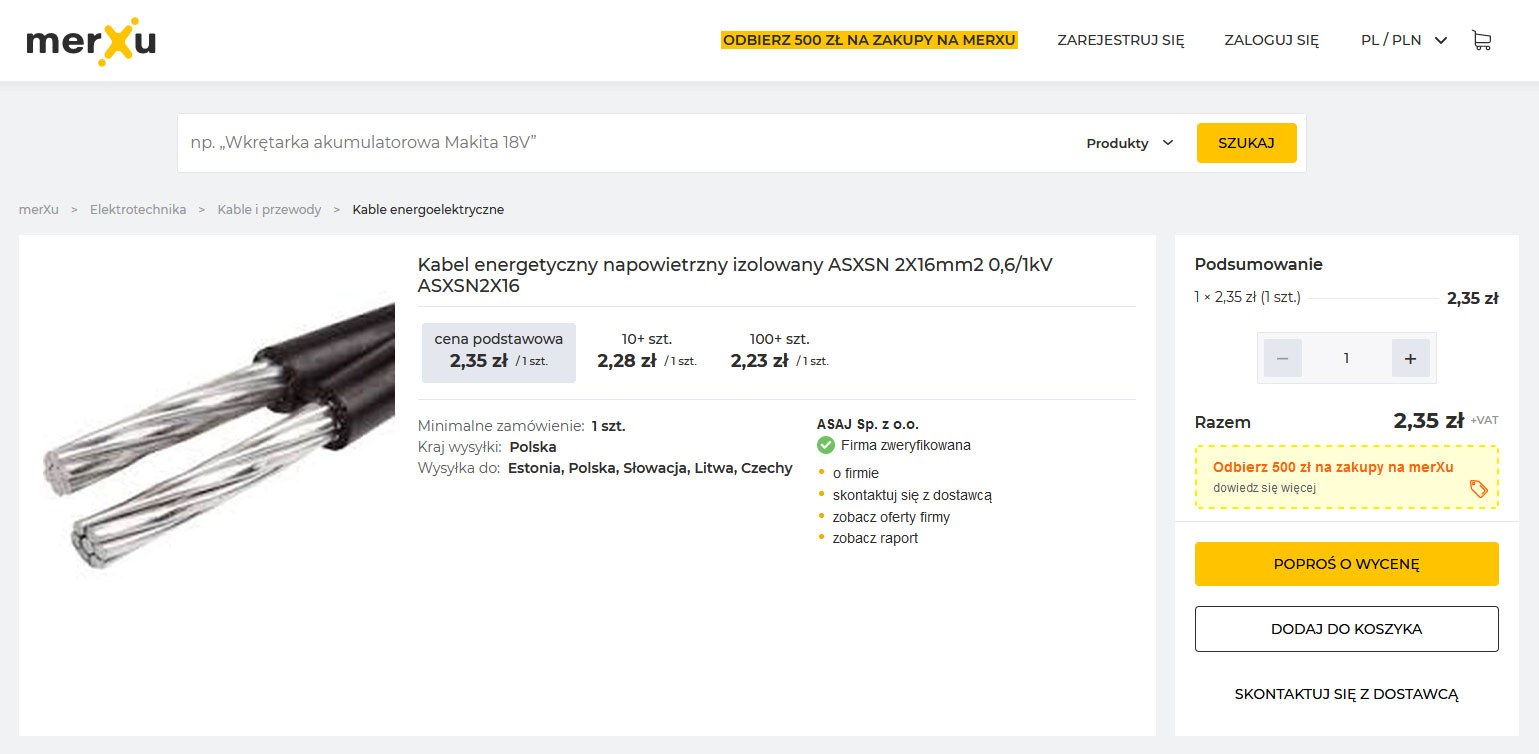Expand the PL / PLN language dropdown
This screenshot has width=1539, height=754.
[1403, 41]
